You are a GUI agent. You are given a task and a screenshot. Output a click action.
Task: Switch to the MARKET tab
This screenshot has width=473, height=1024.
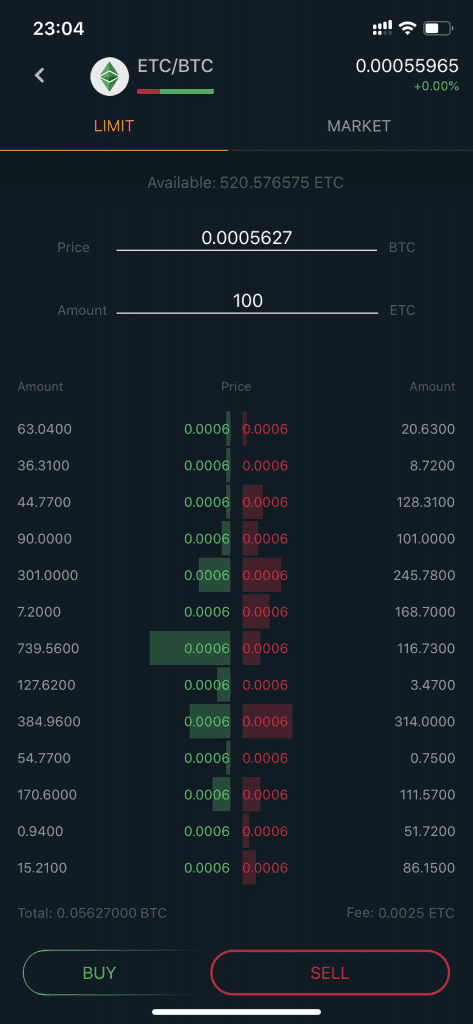point(359,126)
